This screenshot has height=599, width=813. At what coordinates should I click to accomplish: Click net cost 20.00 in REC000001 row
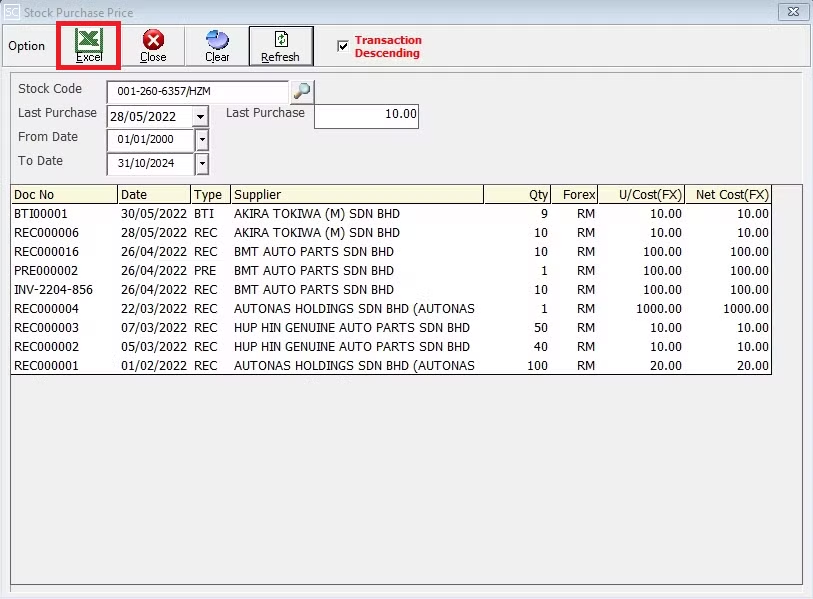click(x=753, y=366)
